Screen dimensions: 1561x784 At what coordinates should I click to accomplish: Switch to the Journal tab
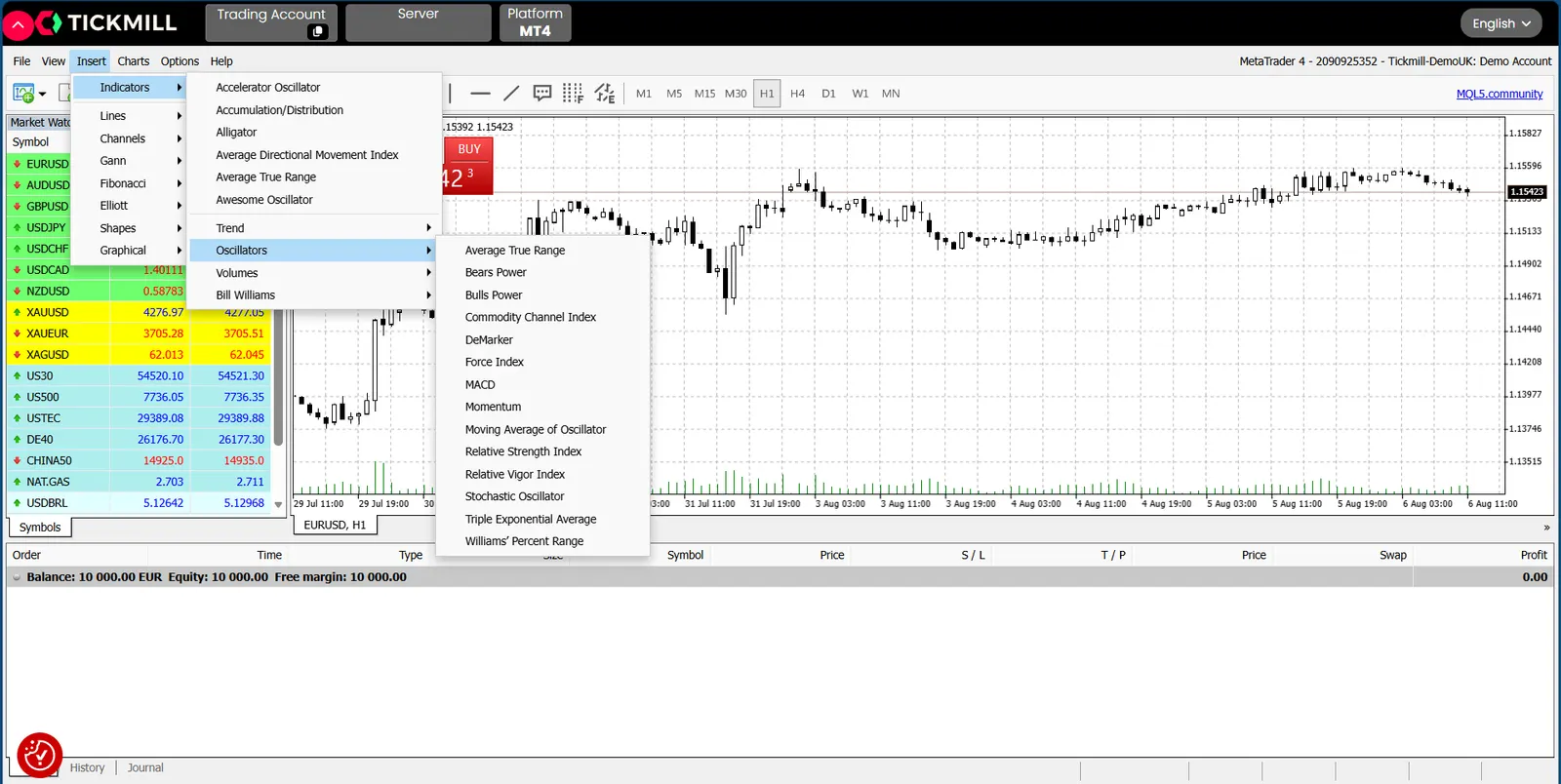145,768
